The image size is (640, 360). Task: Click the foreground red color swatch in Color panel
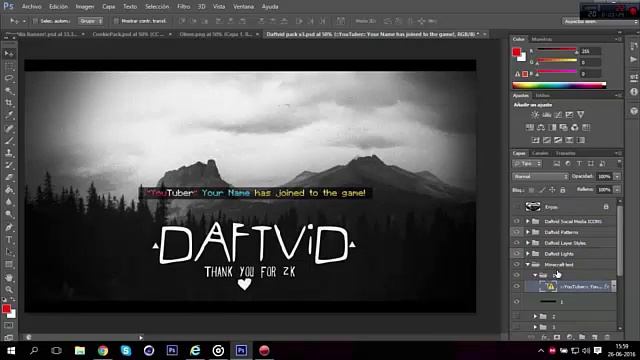coord(517,52)
